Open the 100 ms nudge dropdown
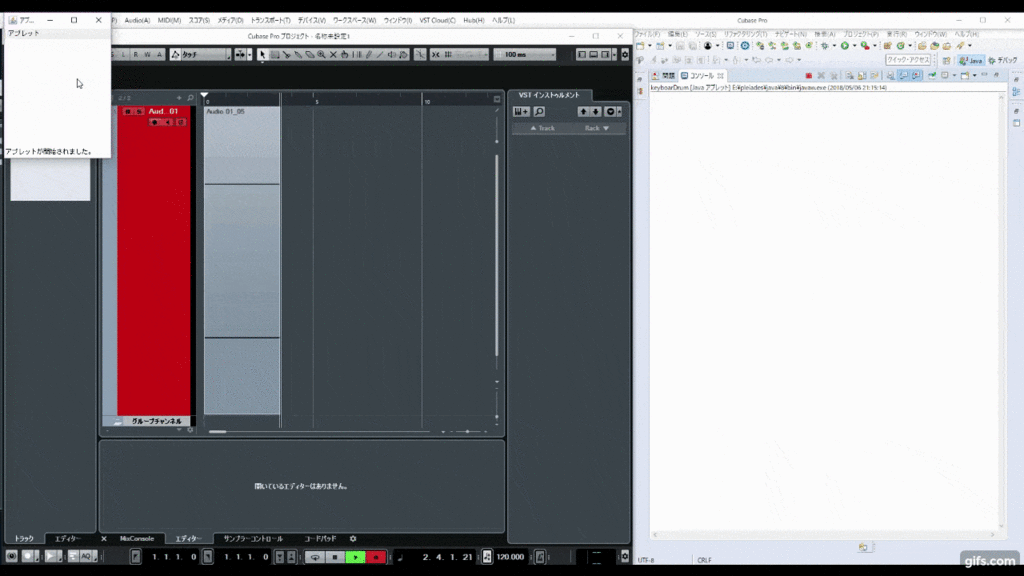Screen dimensions: 1024x576 [553, 55]
